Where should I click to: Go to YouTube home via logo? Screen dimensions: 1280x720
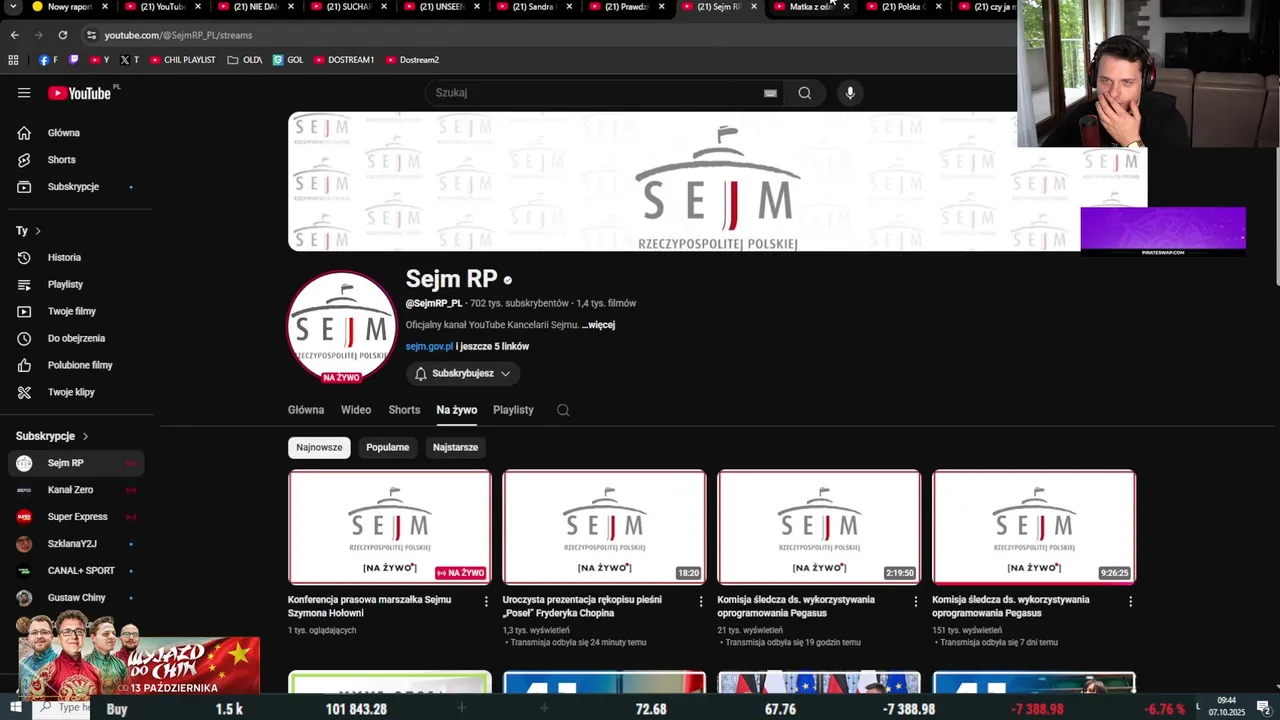pos(79,93)
